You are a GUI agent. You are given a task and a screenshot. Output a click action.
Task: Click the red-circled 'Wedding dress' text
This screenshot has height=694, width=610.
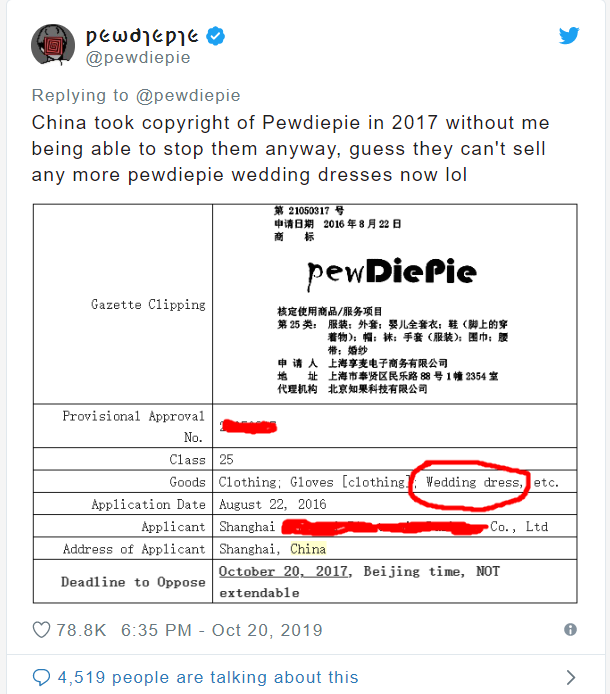(473, 482)
